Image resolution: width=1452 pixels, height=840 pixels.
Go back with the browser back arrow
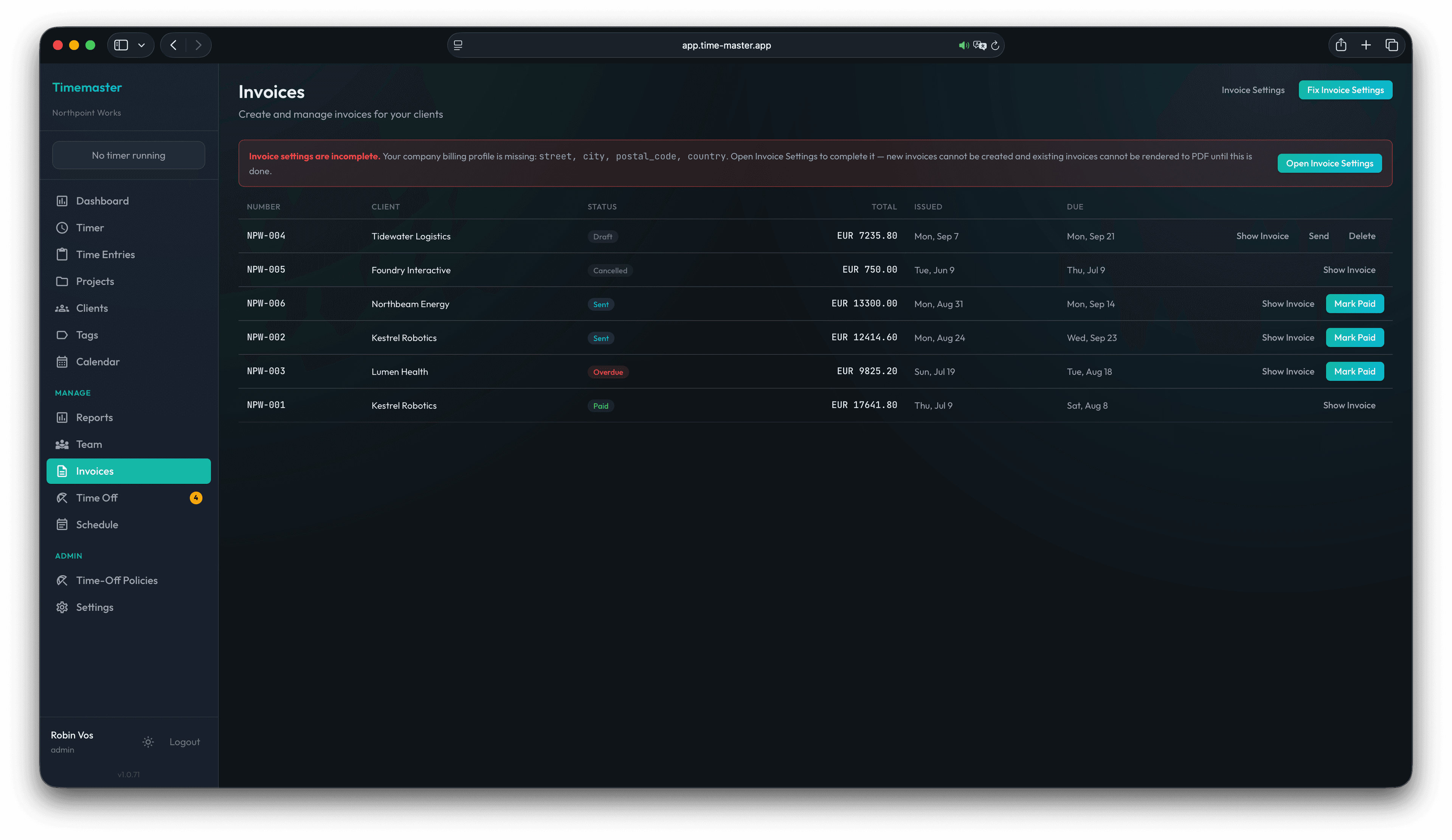click(x=174, y=45)
